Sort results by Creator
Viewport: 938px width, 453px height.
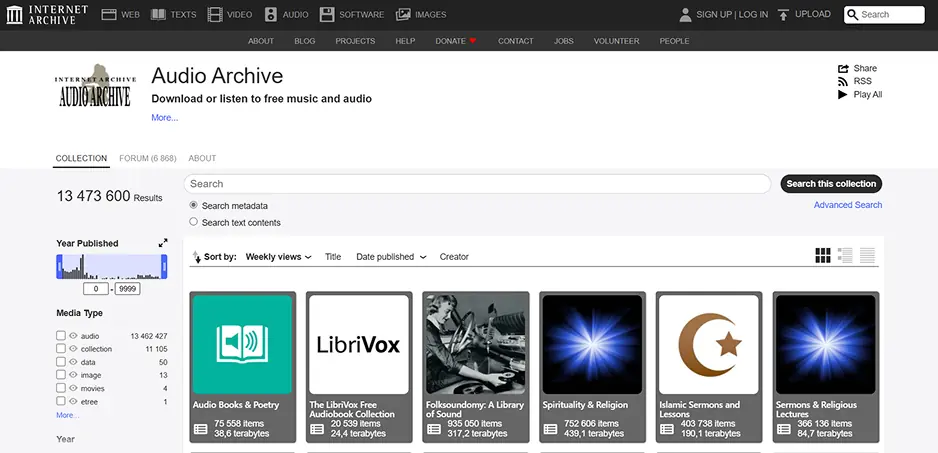pos(454,257)
